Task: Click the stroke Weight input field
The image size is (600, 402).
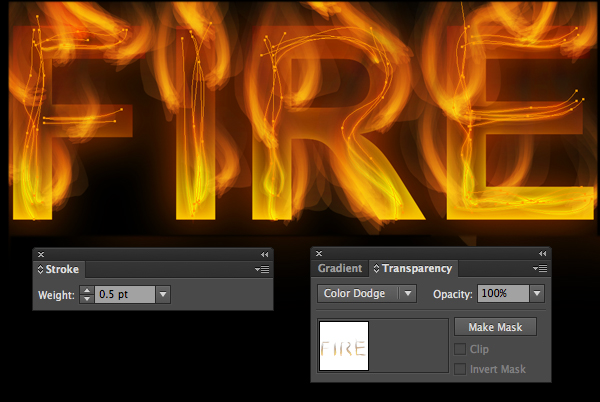Action: 125,295
